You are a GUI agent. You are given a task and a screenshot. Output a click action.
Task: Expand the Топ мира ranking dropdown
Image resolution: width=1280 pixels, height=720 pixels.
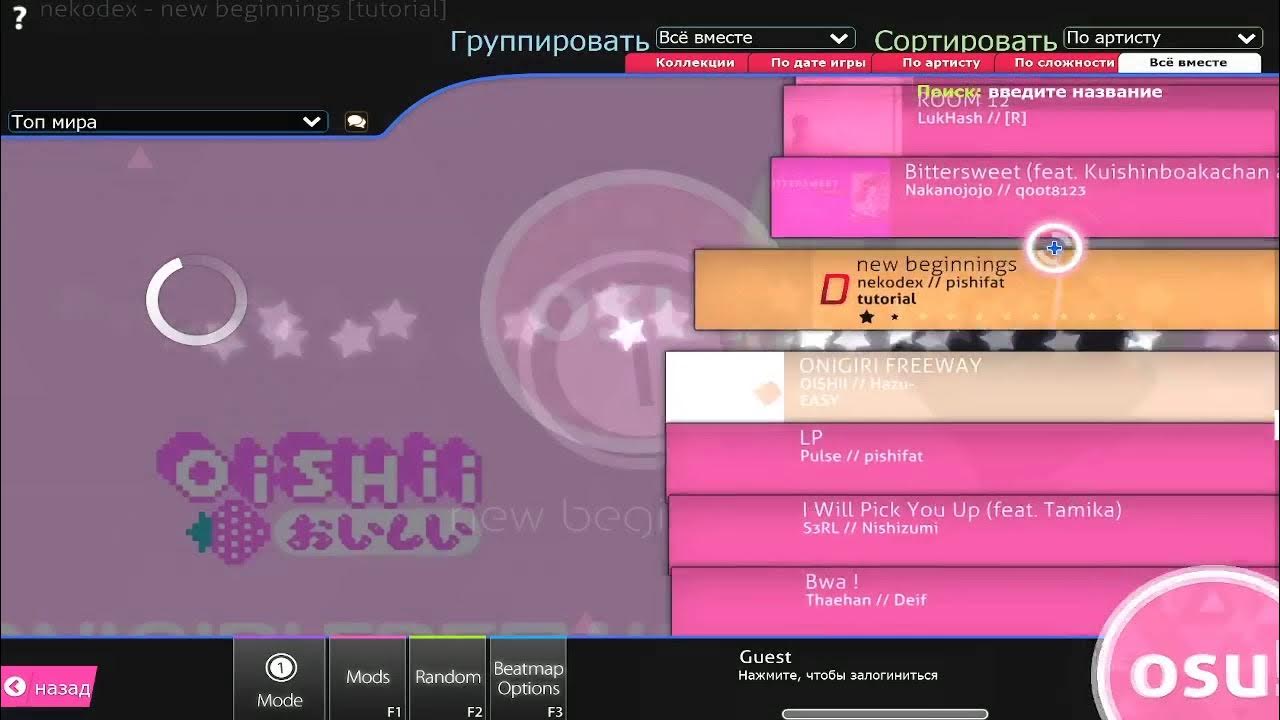168,122
